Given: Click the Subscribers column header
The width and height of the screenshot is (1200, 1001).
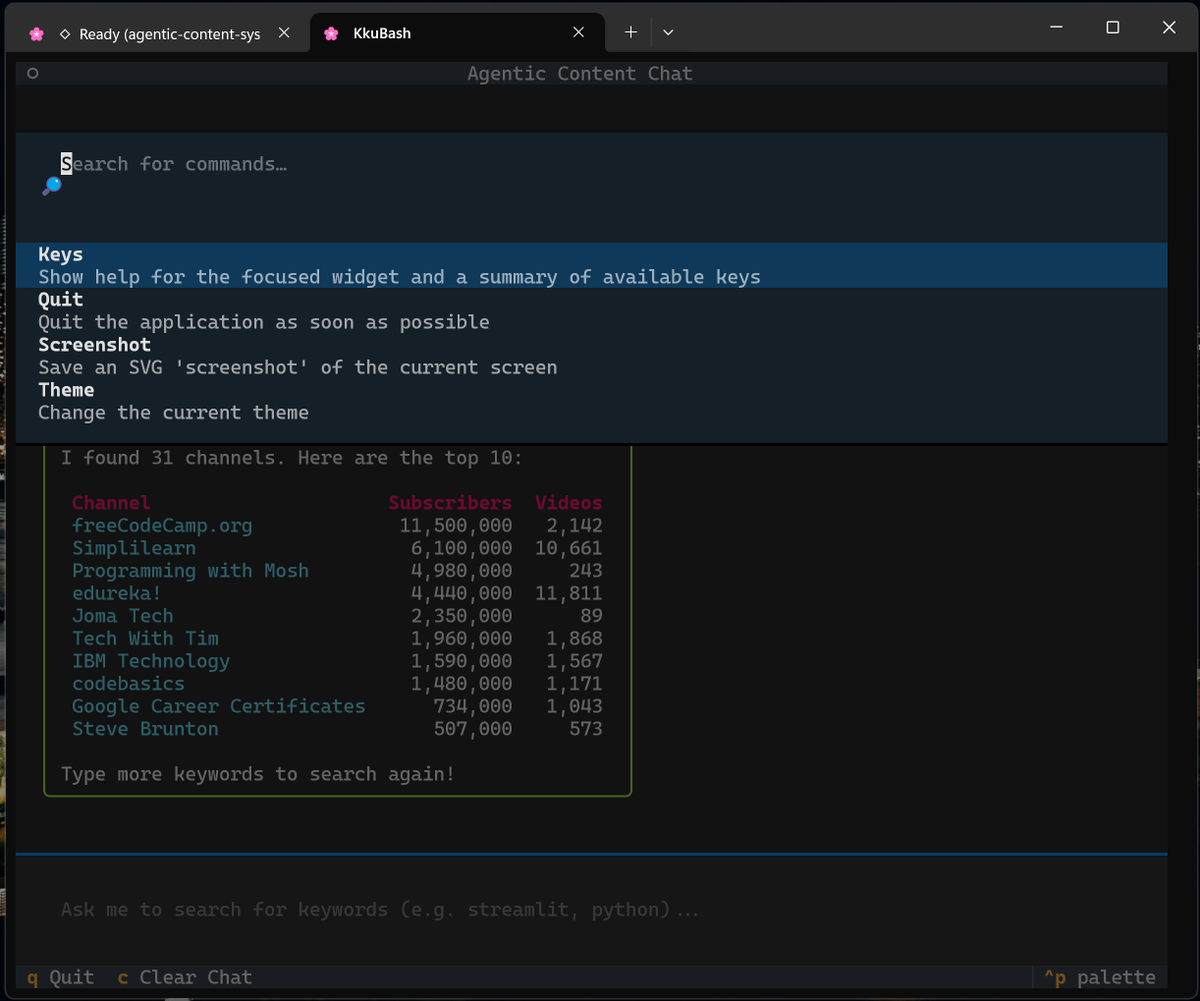Looking at the screenshot, I should click(x=450, y=503).
